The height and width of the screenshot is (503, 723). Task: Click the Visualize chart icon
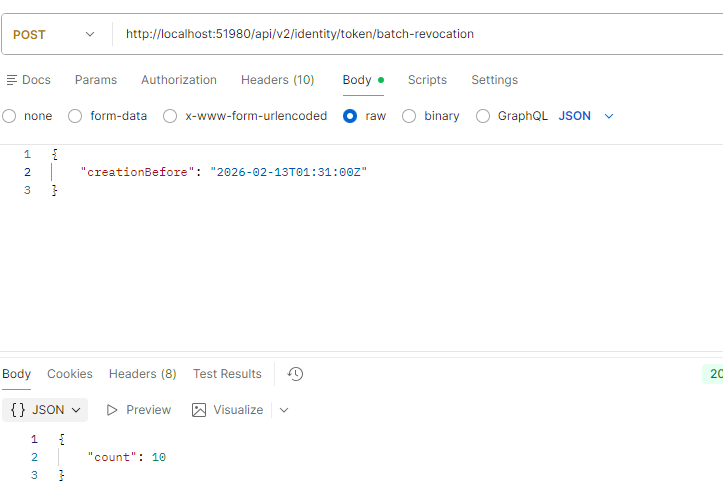click(199, 410)
